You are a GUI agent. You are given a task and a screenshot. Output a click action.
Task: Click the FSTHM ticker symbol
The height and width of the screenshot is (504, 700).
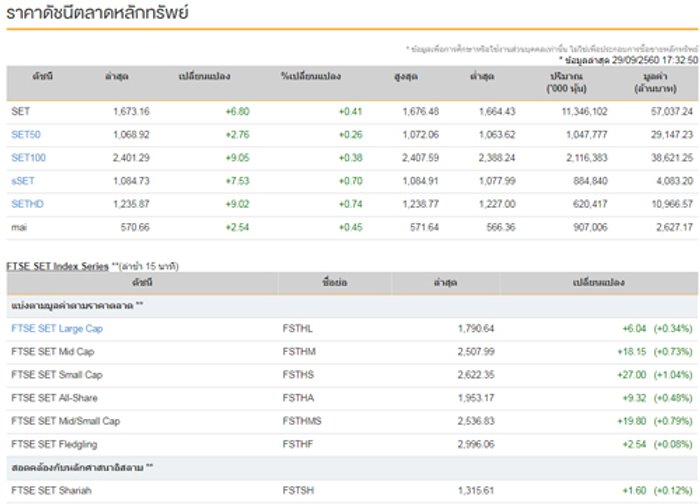pos(299,352)
